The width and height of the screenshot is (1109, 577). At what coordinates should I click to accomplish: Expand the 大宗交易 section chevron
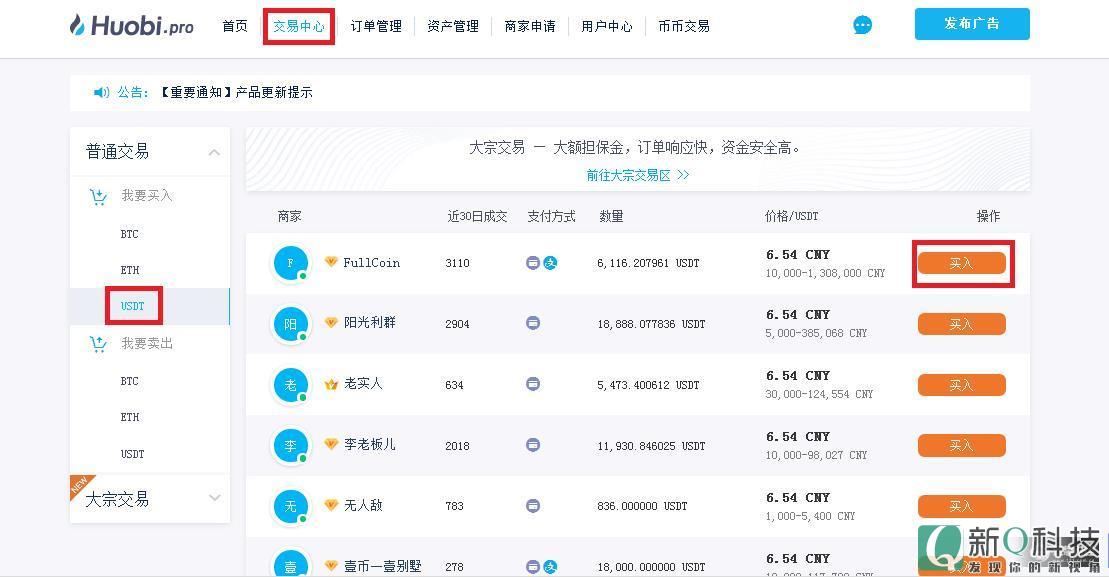click(x=214, y=498)
